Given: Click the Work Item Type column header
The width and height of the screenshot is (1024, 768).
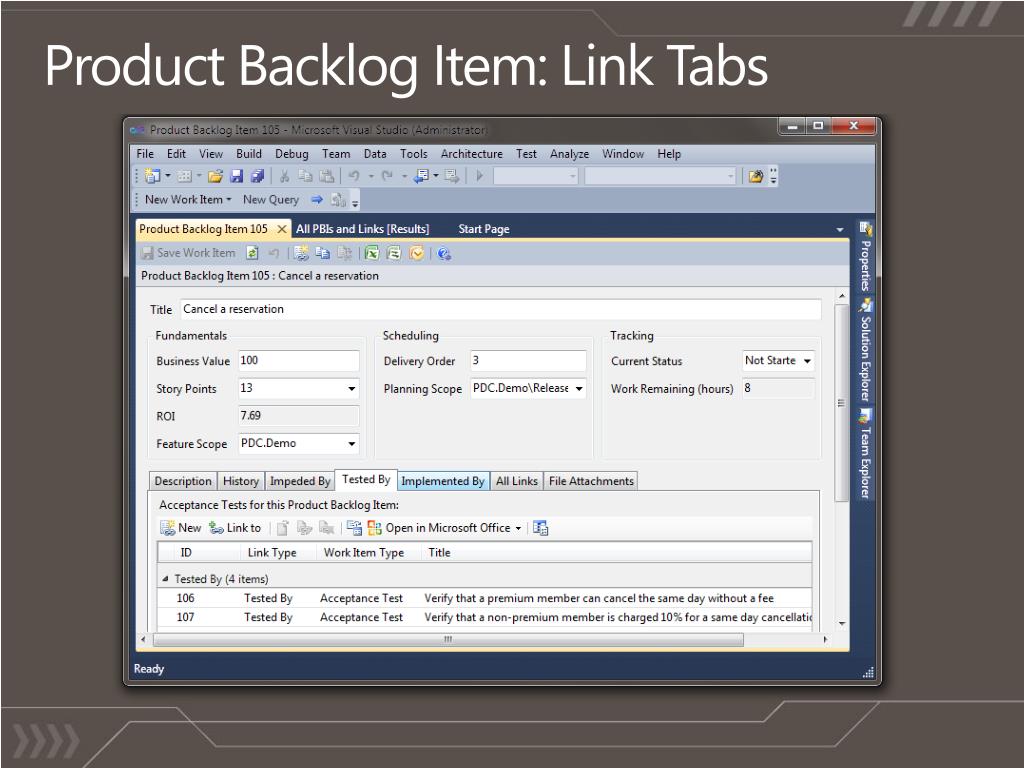Looking at the screenshot, I should click(364, 552).
